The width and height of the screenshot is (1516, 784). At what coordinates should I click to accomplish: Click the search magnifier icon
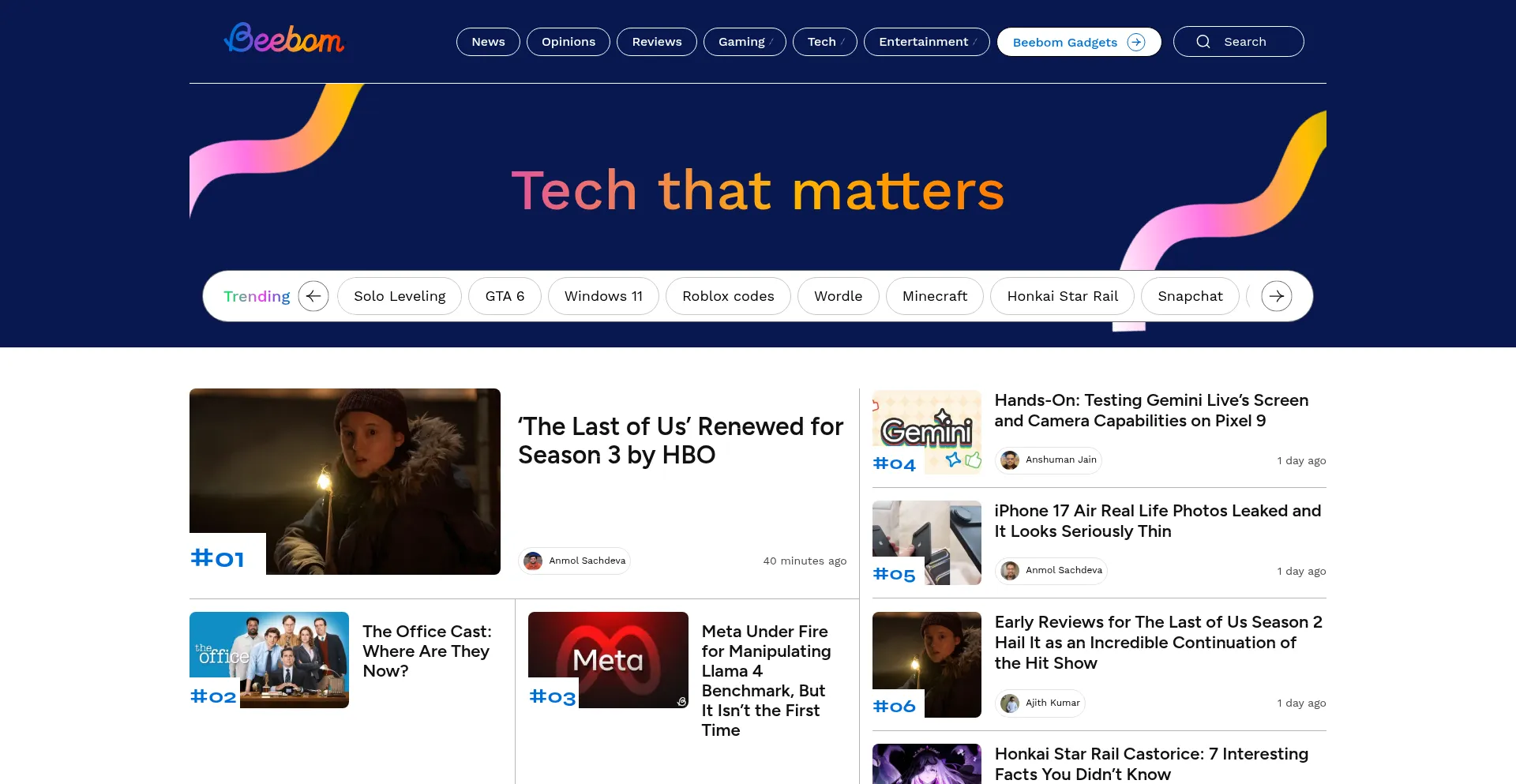click(1203, 42)
